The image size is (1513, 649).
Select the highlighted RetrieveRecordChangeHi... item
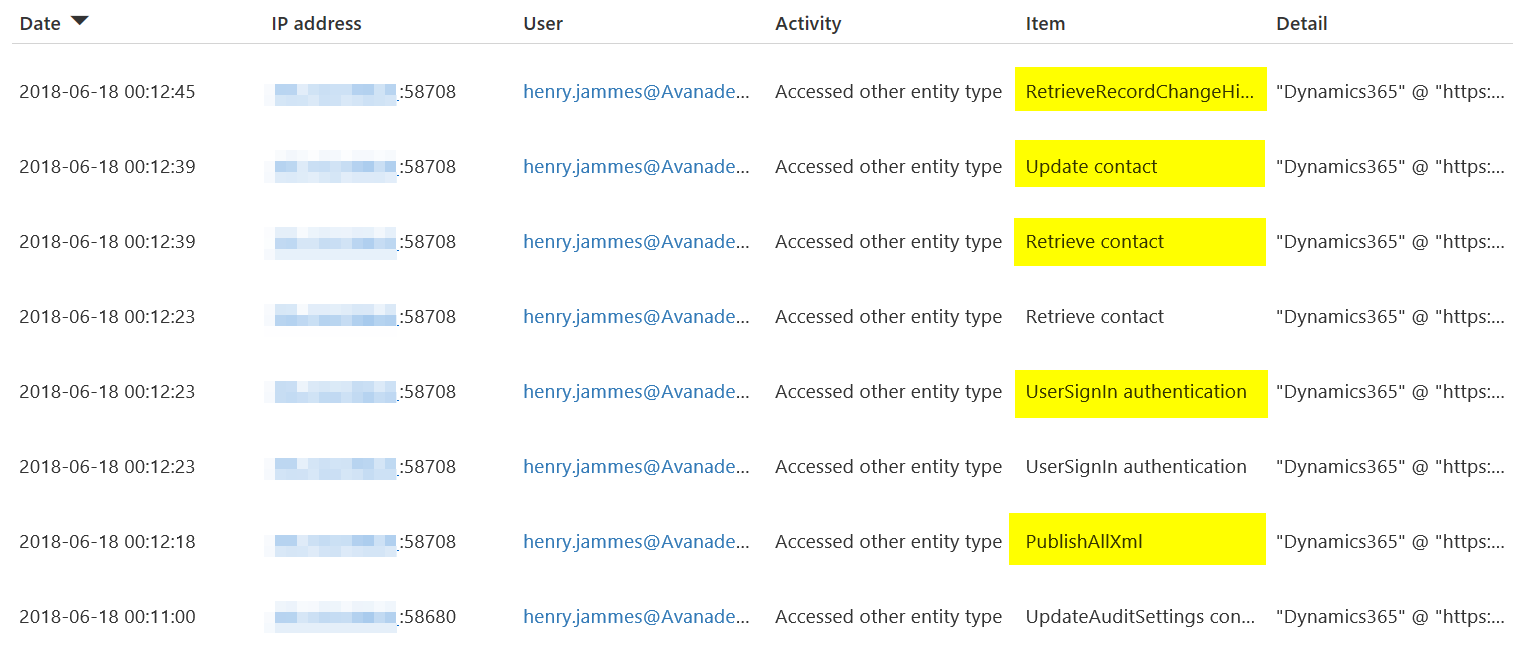click(x=1140, y=92)
